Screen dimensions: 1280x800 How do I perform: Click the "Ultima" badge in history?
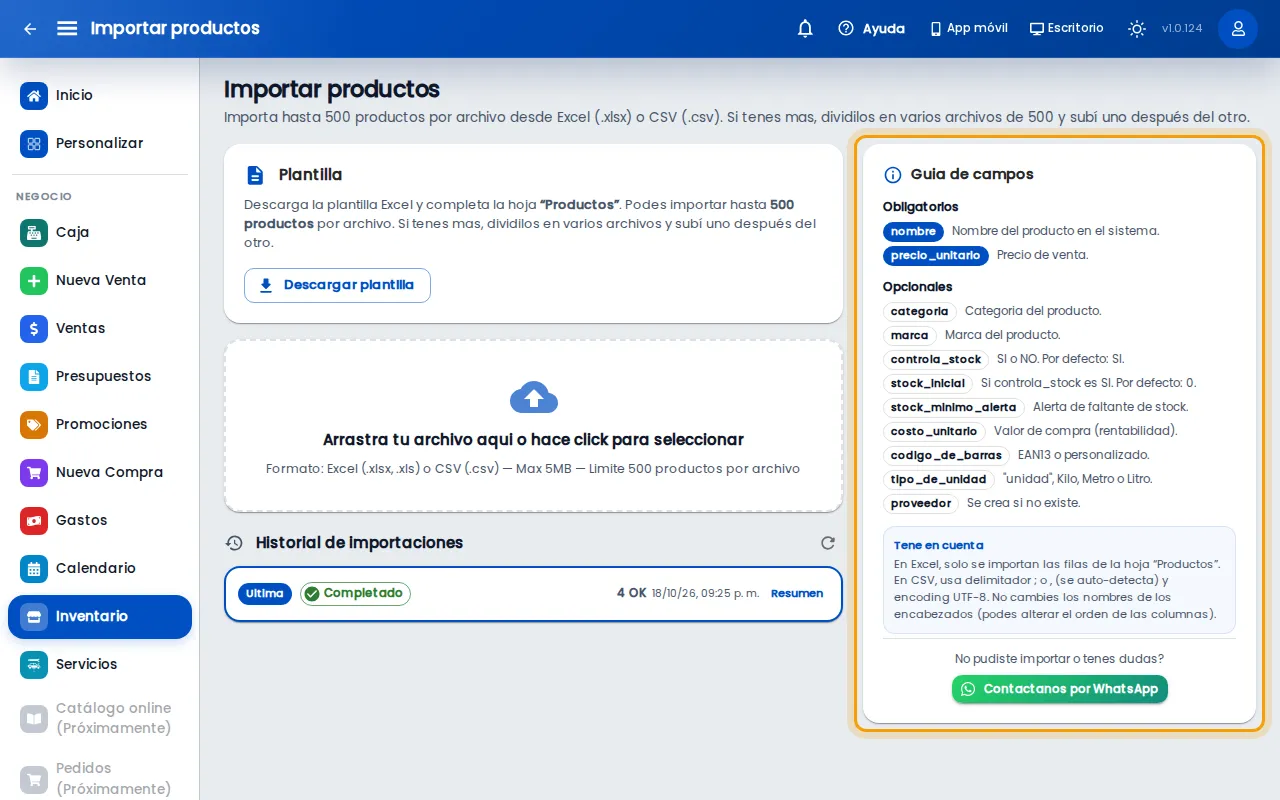tap(265, 594)
